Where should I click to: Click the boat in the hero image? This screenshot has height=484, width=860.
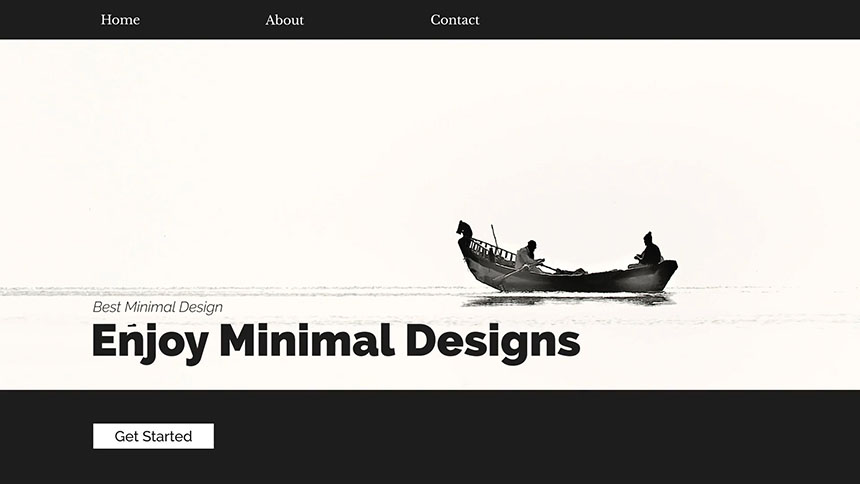pyautogui.click(x=567, y=257)
